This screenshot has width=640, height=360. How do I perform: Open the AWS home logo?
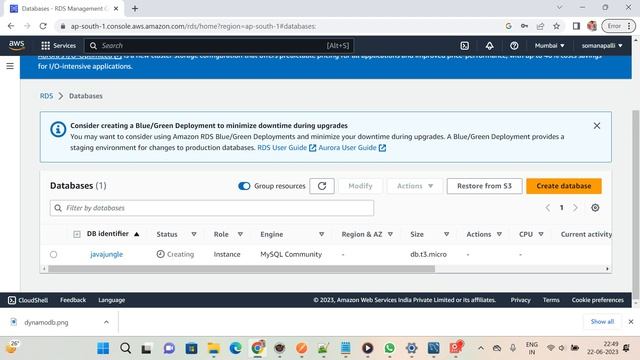[x=16, y=45]
